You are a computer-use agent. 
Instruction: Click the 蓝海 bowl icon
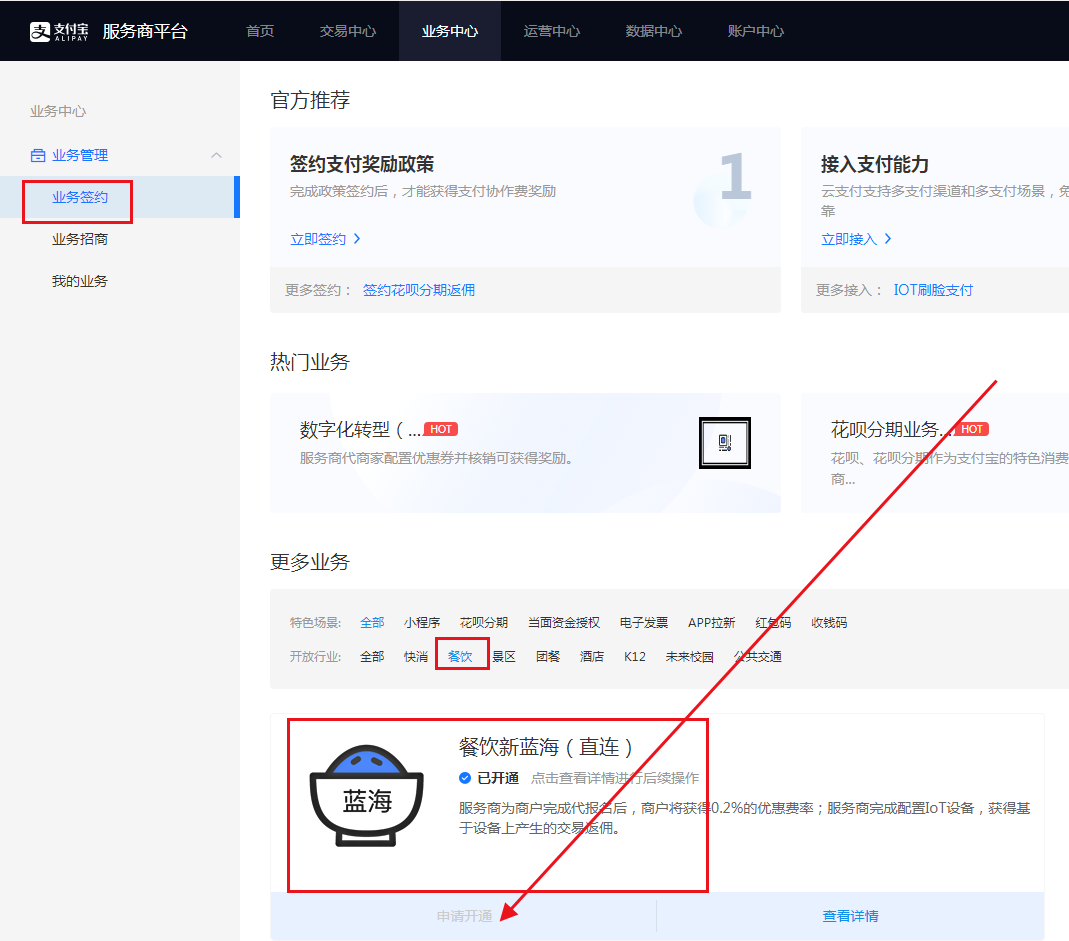(x=367, y=795)
